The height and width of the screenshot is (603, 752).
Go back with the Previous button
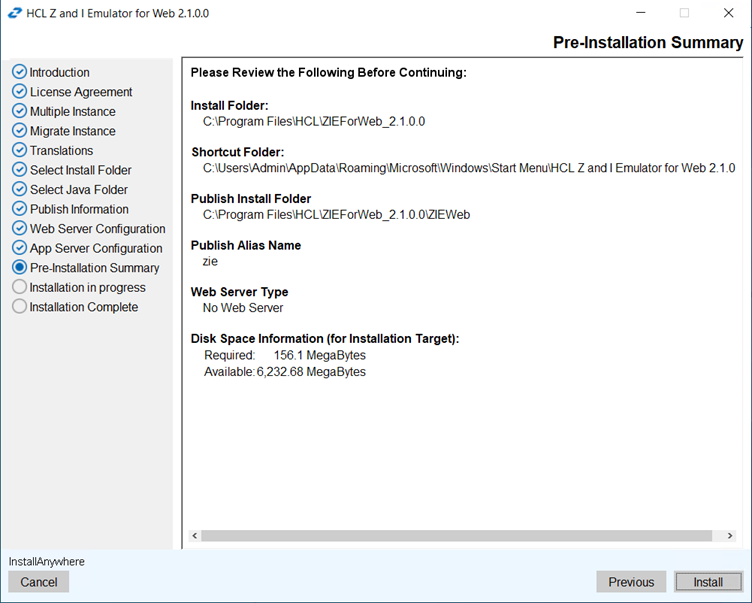(x=631, y=582)
